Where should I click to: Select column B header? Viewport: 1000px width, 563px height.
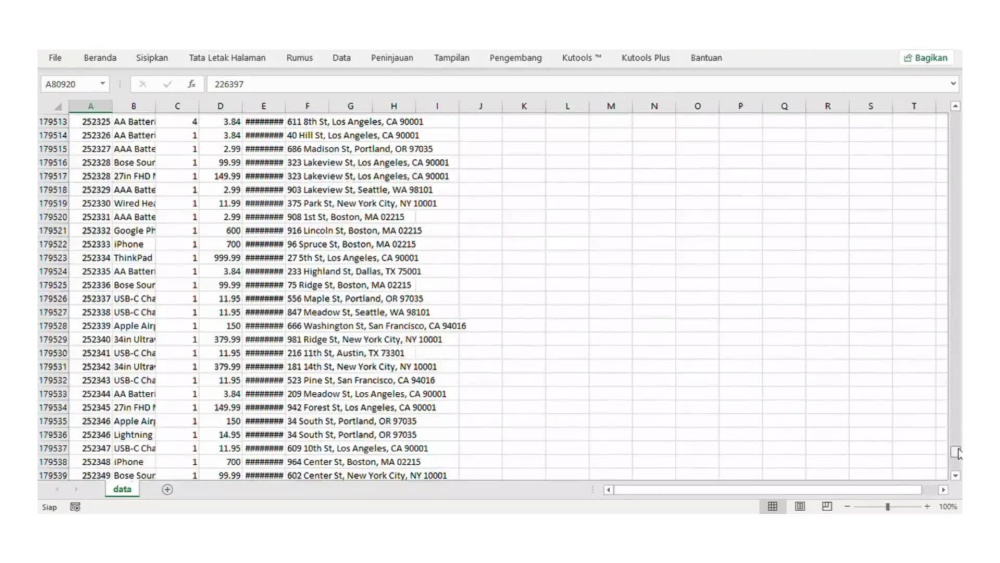[133, 106]
